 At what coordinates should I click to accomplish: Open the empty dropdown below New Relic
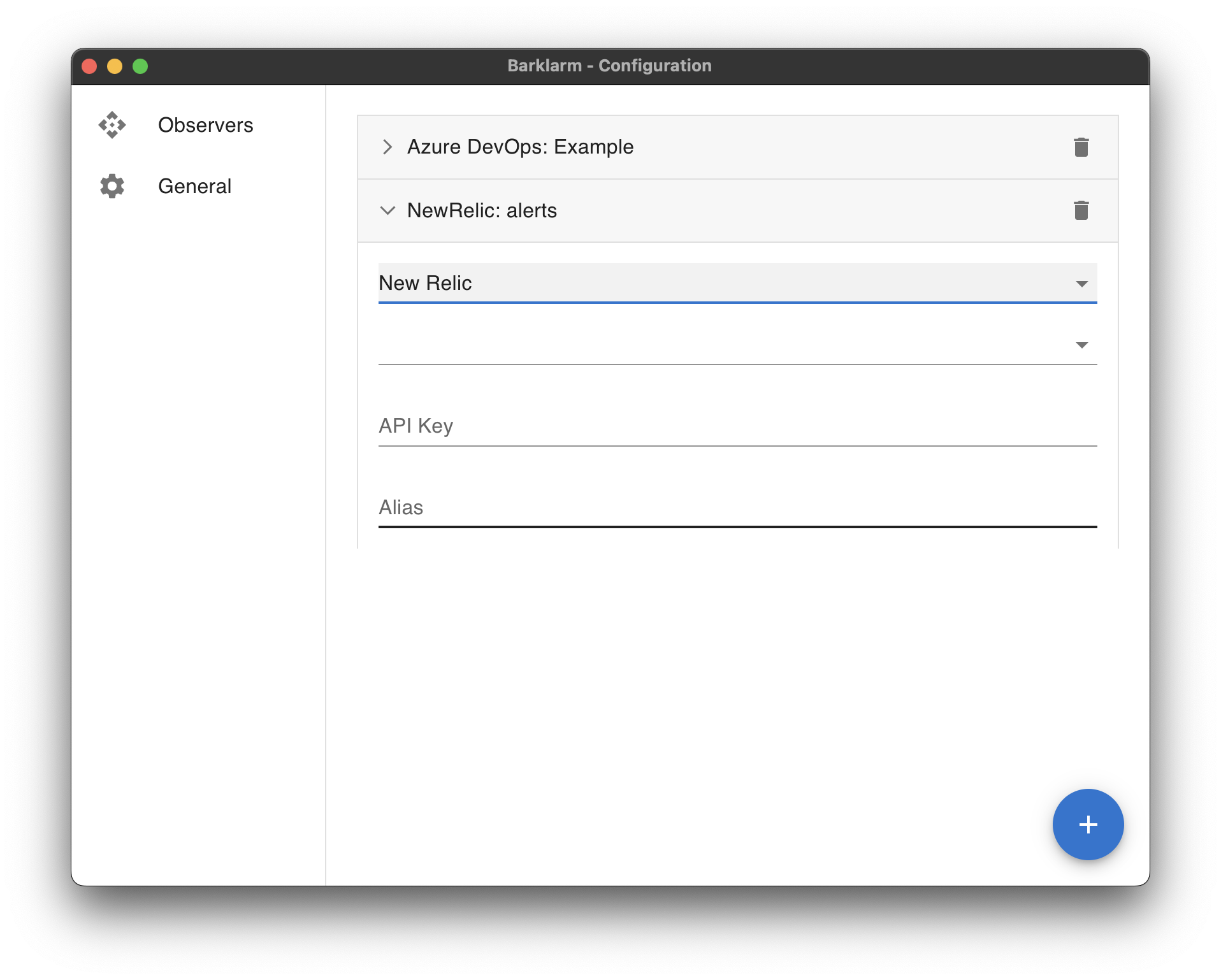click(737, 345)
